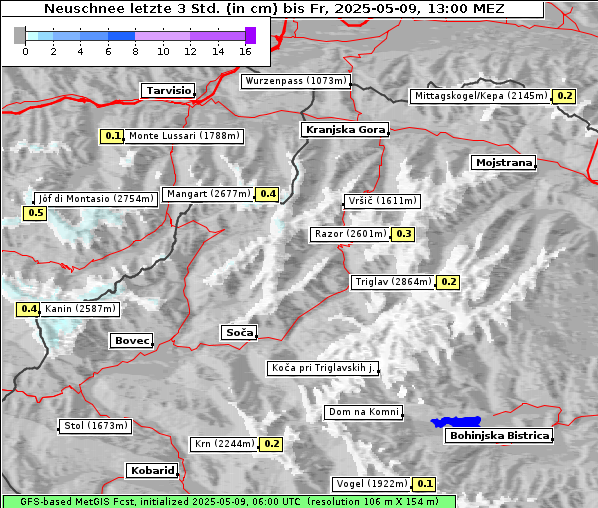598x508 pixels.
Task: Click the Jôf di Montasio (2754m) label
Action: (x=96, y=199)
